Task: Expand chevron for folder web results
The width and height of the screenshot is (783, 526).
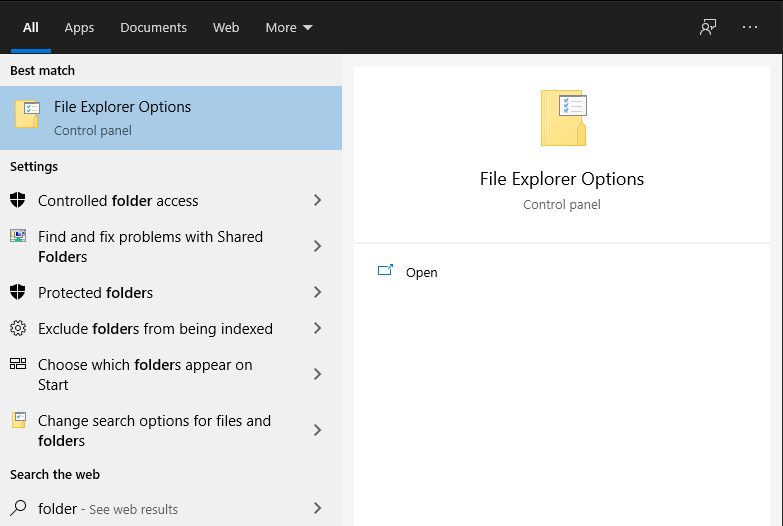Action: pyautogui.click(x=318, y=508)
